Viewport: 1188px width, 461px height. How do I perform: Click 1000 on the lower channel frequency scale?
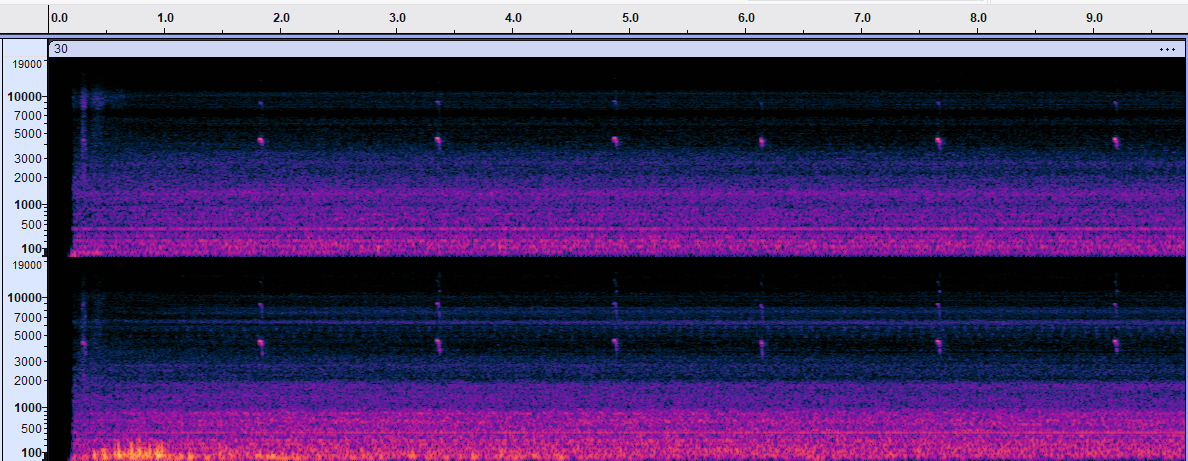(30, 408)
